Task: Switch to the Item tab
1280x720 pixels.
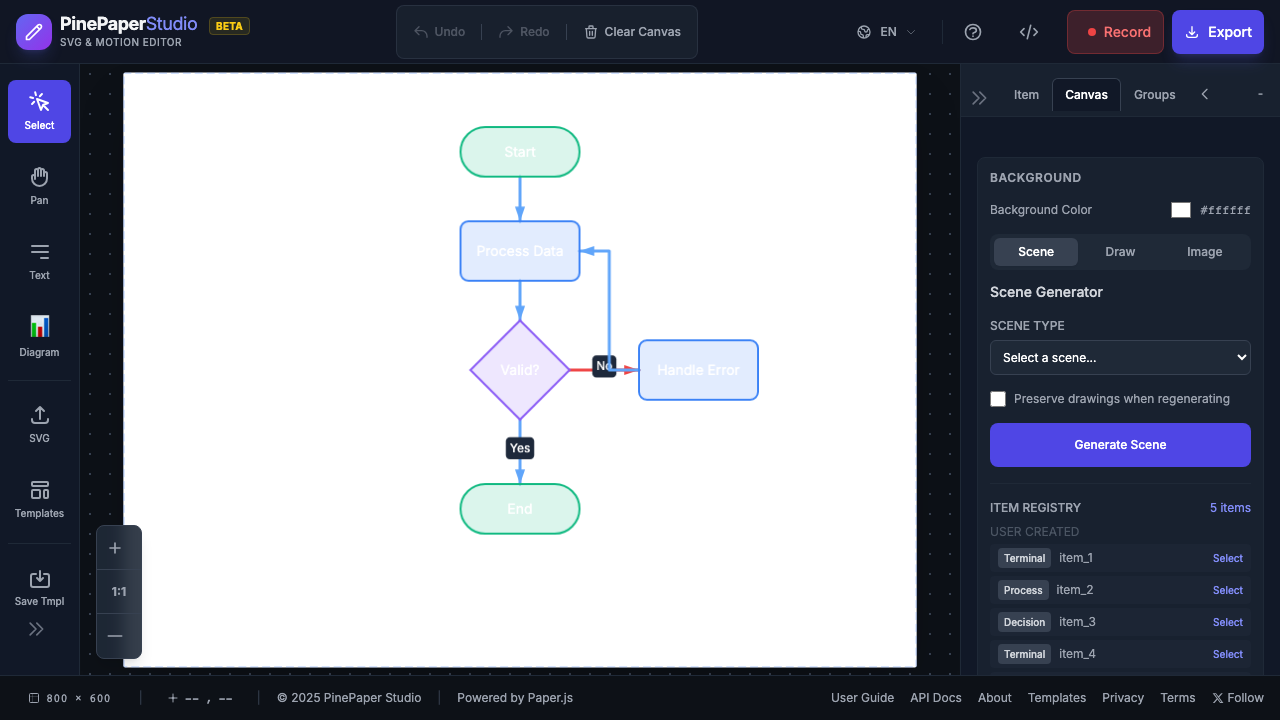Action: point(1026,94)
